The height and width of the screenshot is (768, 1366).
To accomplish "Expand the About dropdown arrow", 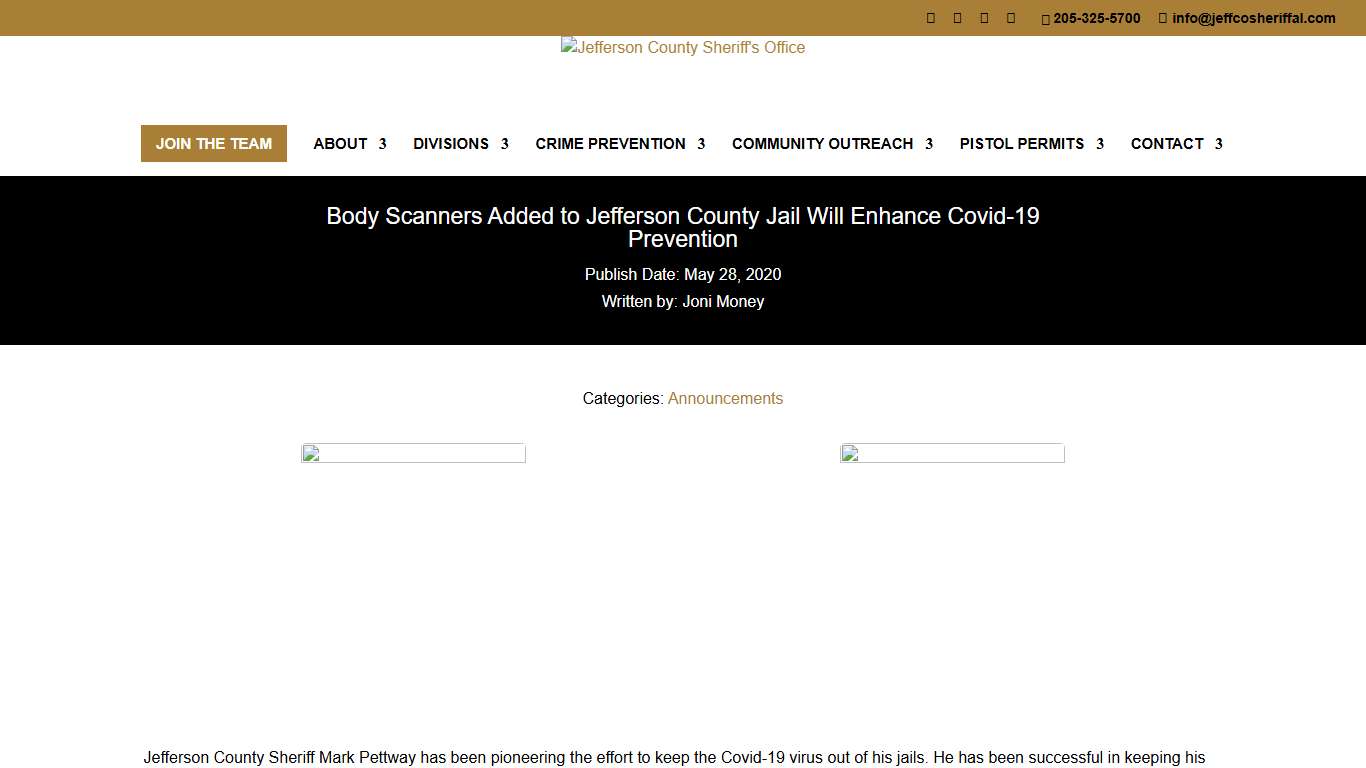I will (382, 144).
